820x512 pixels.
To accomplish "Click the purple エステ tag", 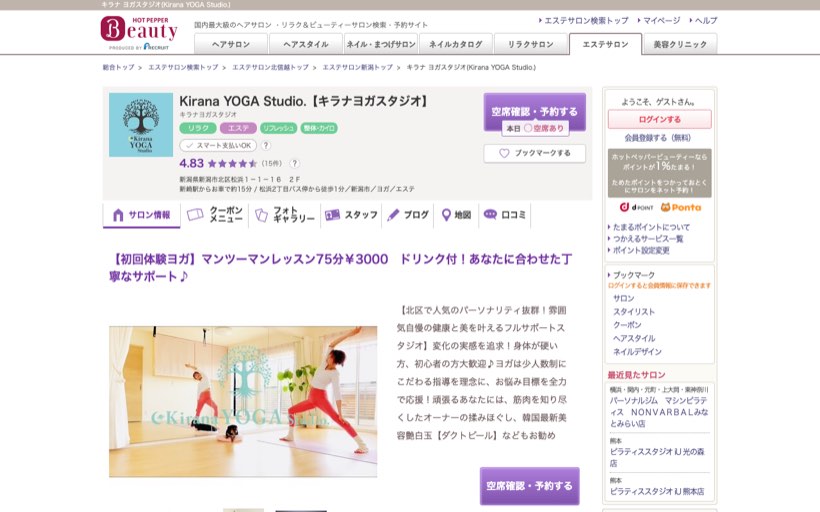I will 238,128.
